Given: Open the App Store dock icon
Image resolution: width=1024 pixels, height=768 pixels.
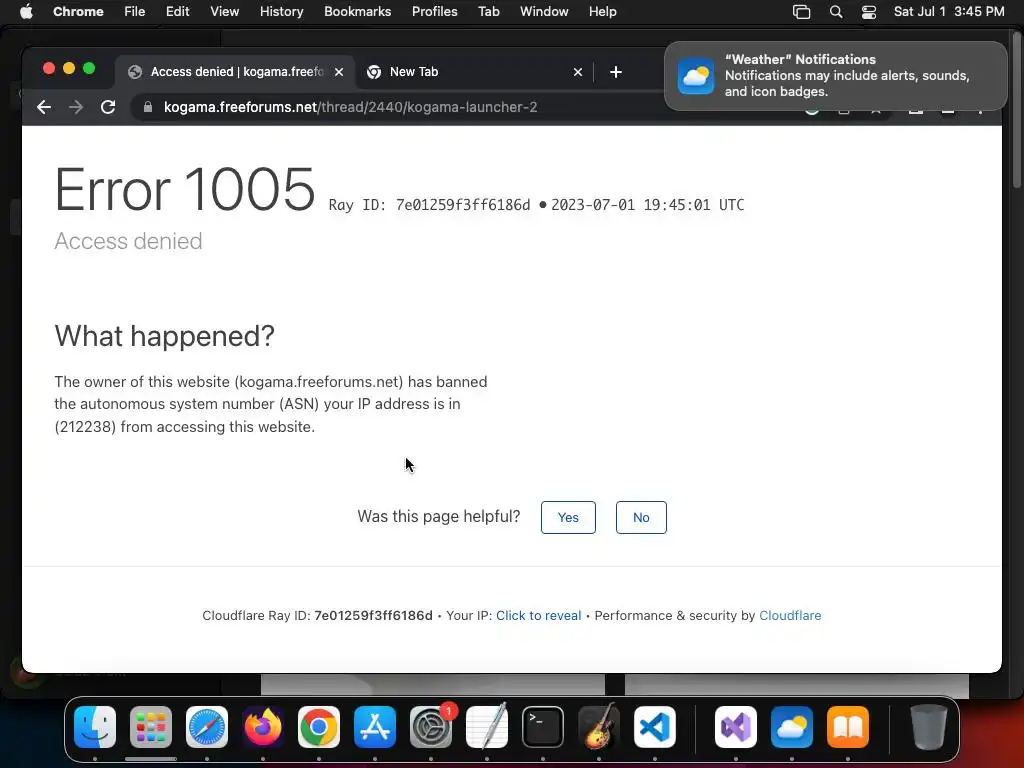Looking at the screenshot, I should coord(375,727).
